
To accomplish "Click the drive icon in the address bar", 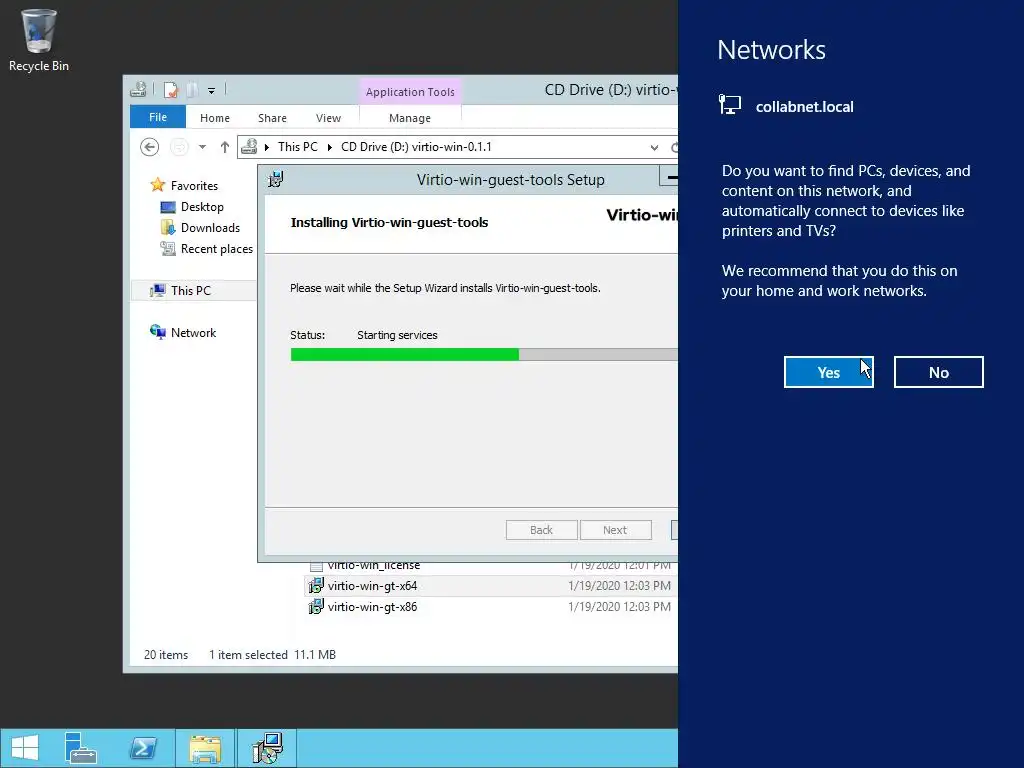I will (249, 147).
